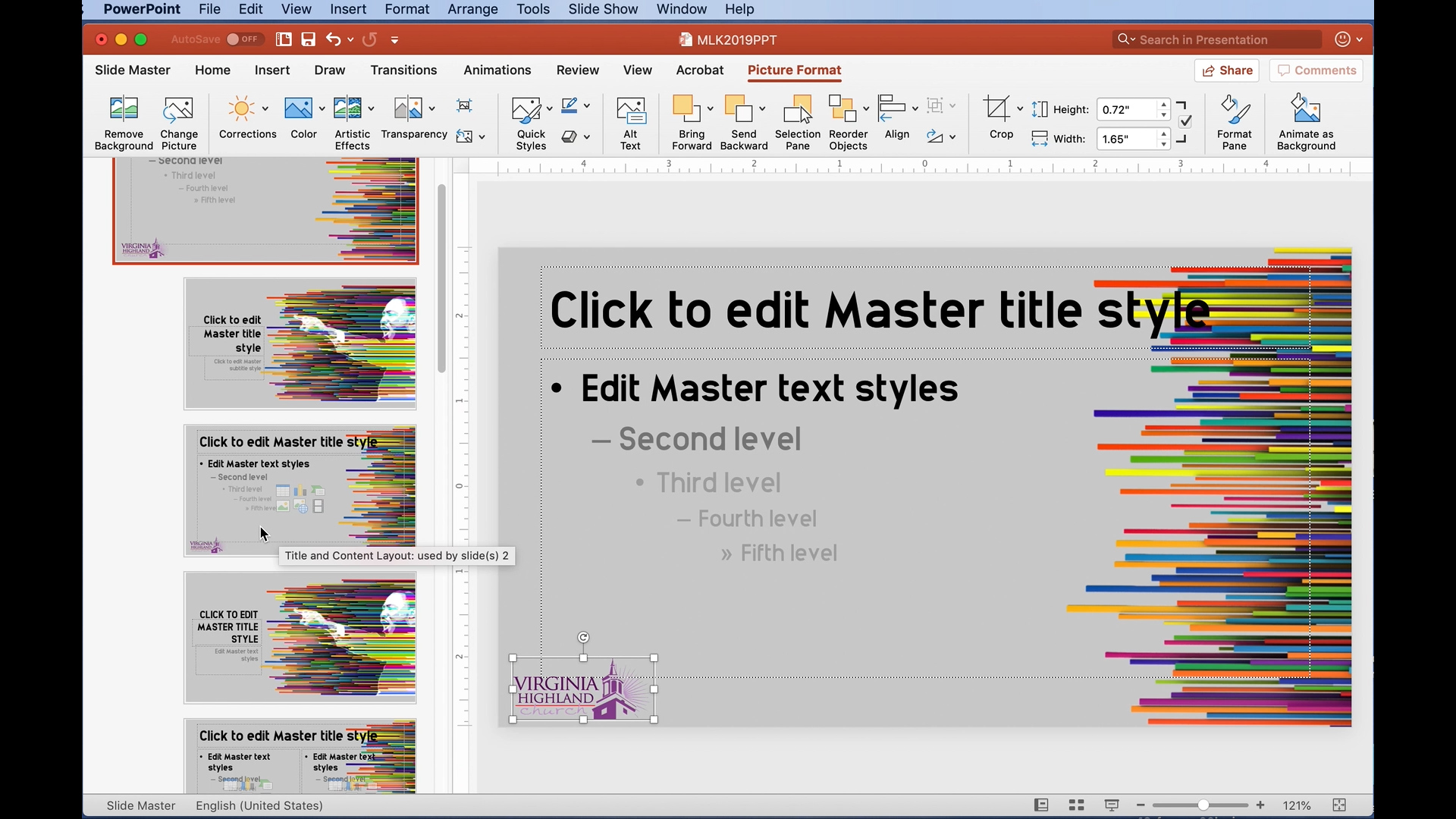Open the Slide Show menu
The height and width of the screenshot is (819, 1456).
[602, 9]
